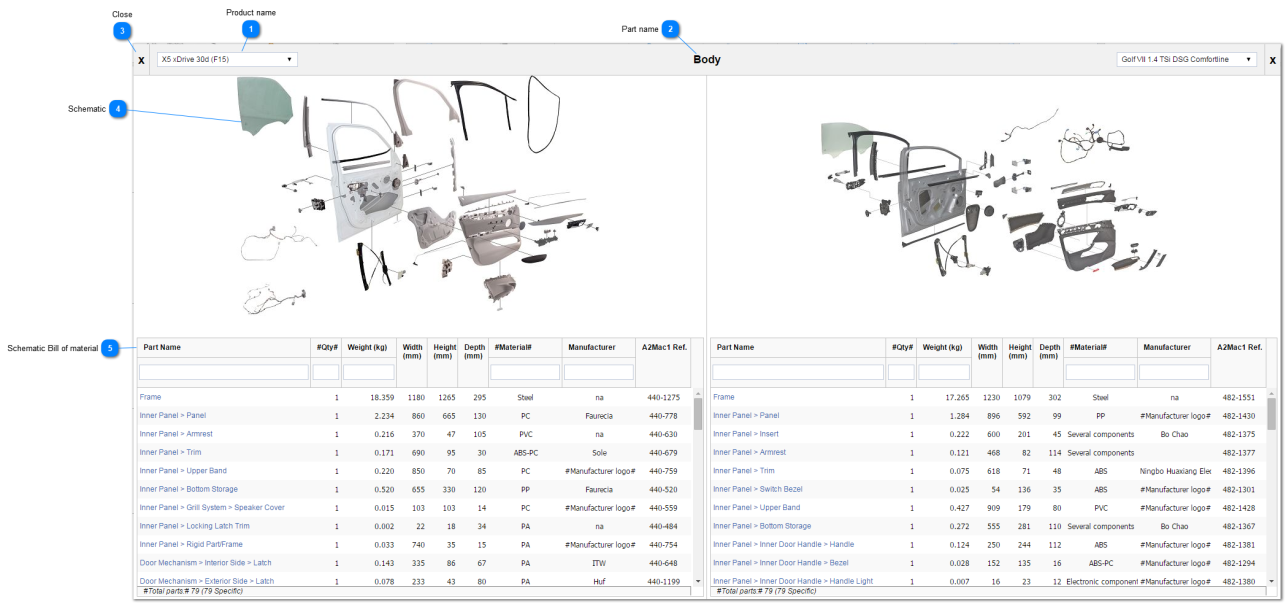
Task: Close the Golf VII comparison panel
Action: (x=1273, y=60)
